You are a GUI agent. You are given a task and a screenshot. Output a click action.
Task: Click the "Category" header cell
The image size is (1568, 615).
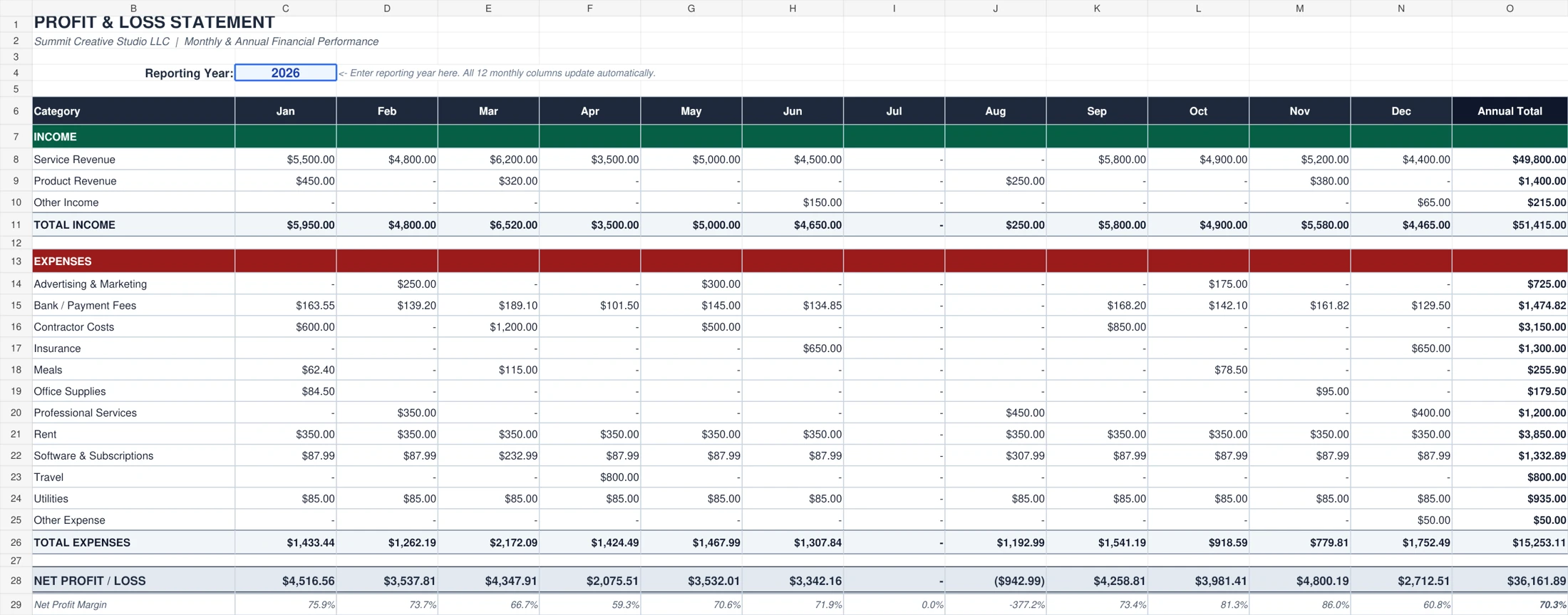pos(133,111)
